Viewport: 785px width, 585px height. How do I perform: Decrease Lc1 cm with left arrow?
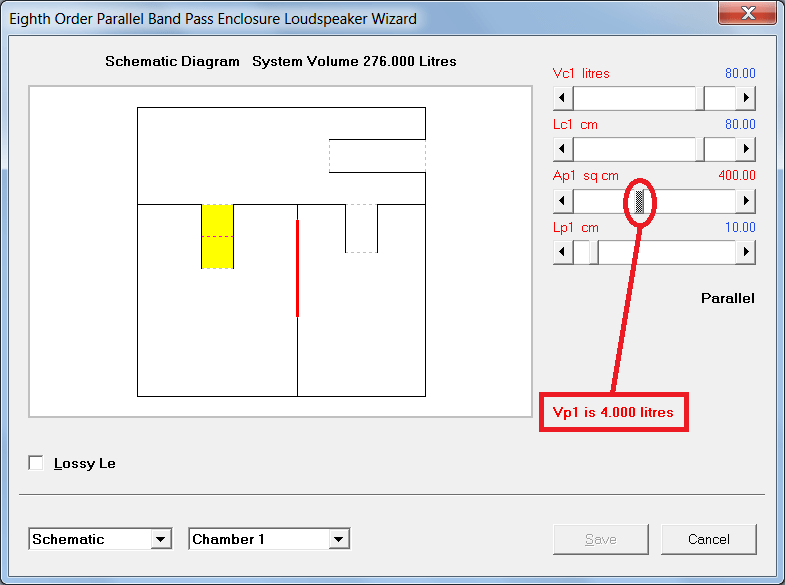pyautogui.click(x=563, y=149)
